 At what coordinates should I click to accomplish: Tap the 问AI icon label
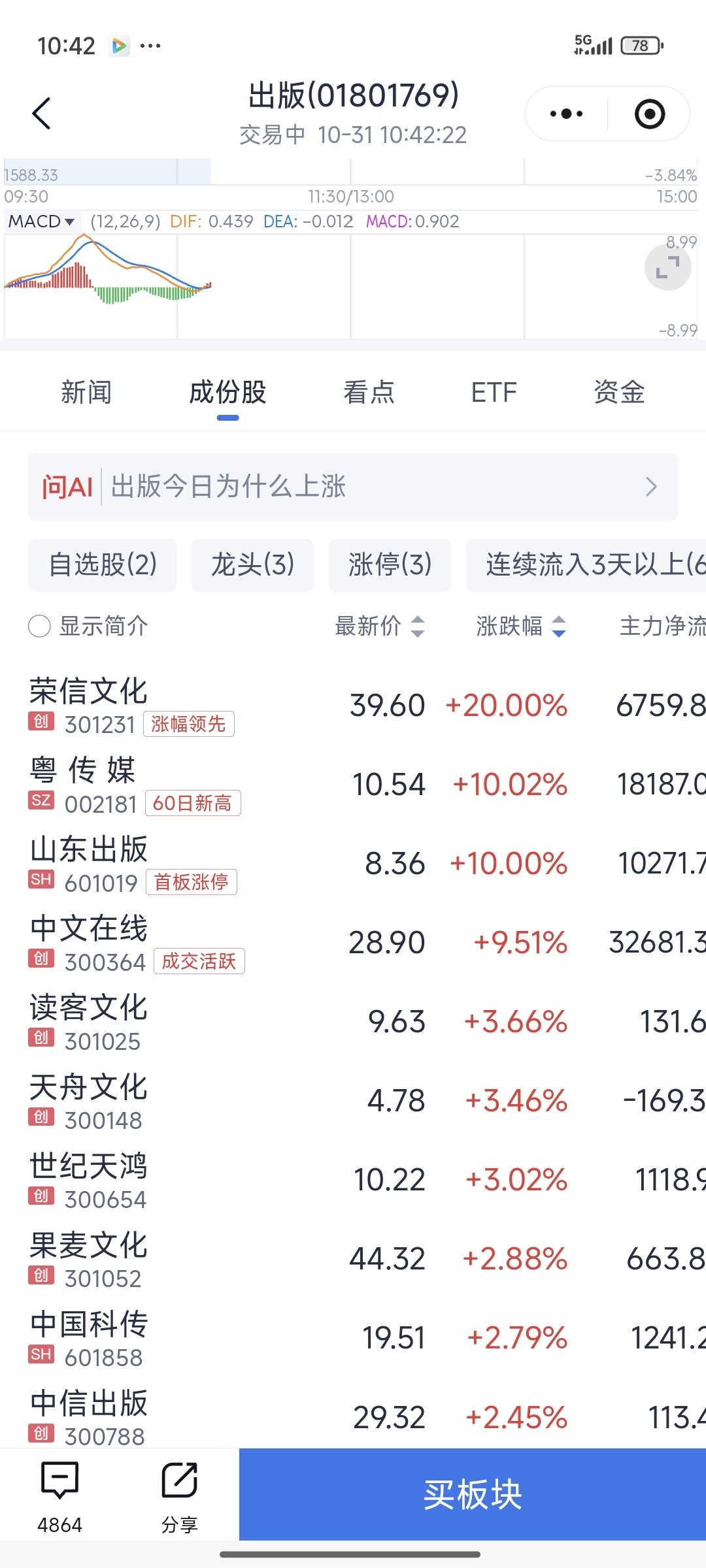pos(67,487)
